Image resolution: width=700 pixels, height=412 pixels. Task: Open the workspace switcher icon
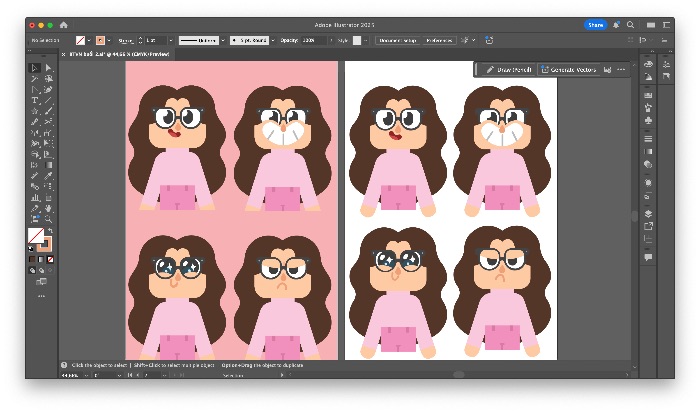click(666, 25)
